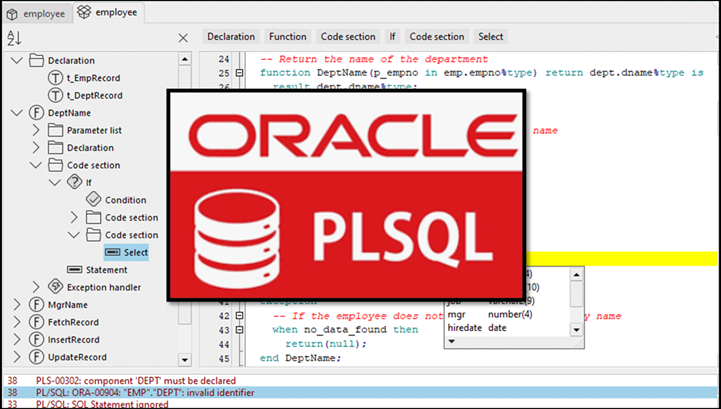Expand the FetchRecord function node
This screenshot has height=409, width=721.
click(17, 322)
